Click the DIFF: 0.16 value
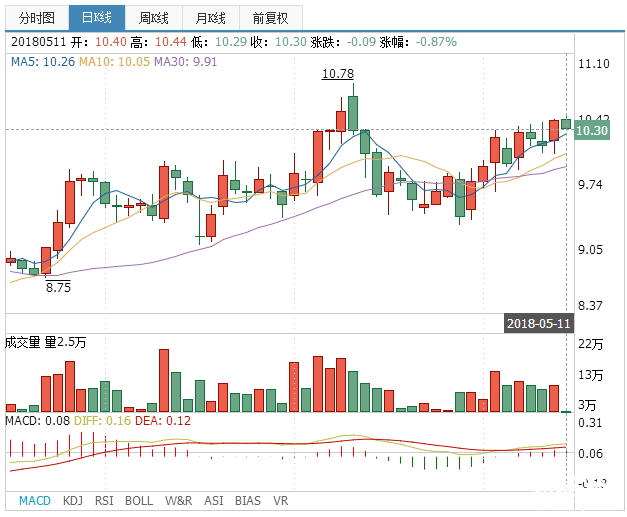Screen dimensions: 627x517 point(102,421)
